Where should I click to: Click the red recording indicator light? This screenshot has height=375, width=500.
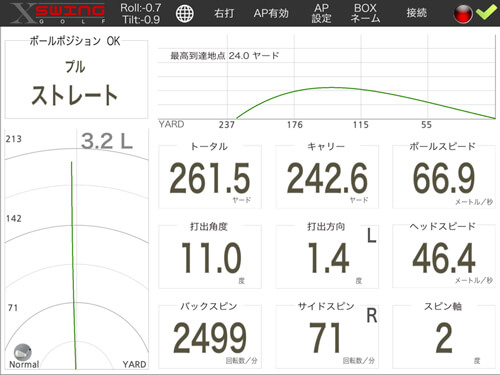(x=463, y=13)
